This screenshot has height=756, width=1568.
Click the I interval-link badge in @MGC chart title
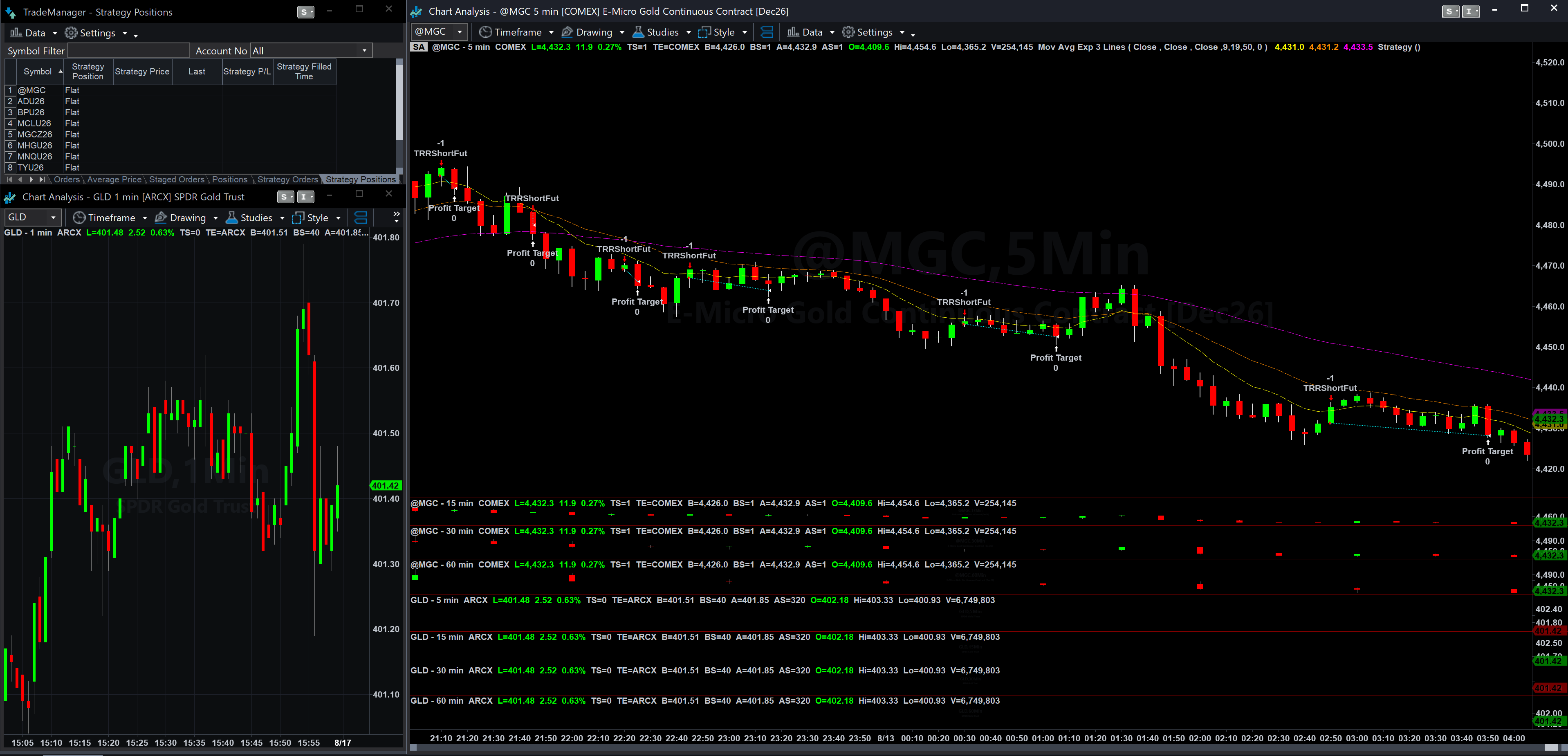click(x=1471, y=11)
